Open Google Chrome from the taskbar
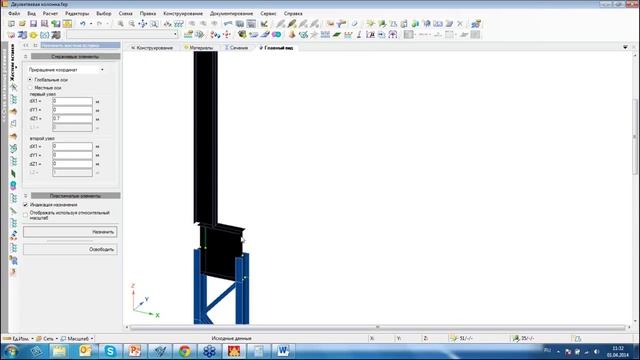Screen dimensions: 640x360 point(184,351)
